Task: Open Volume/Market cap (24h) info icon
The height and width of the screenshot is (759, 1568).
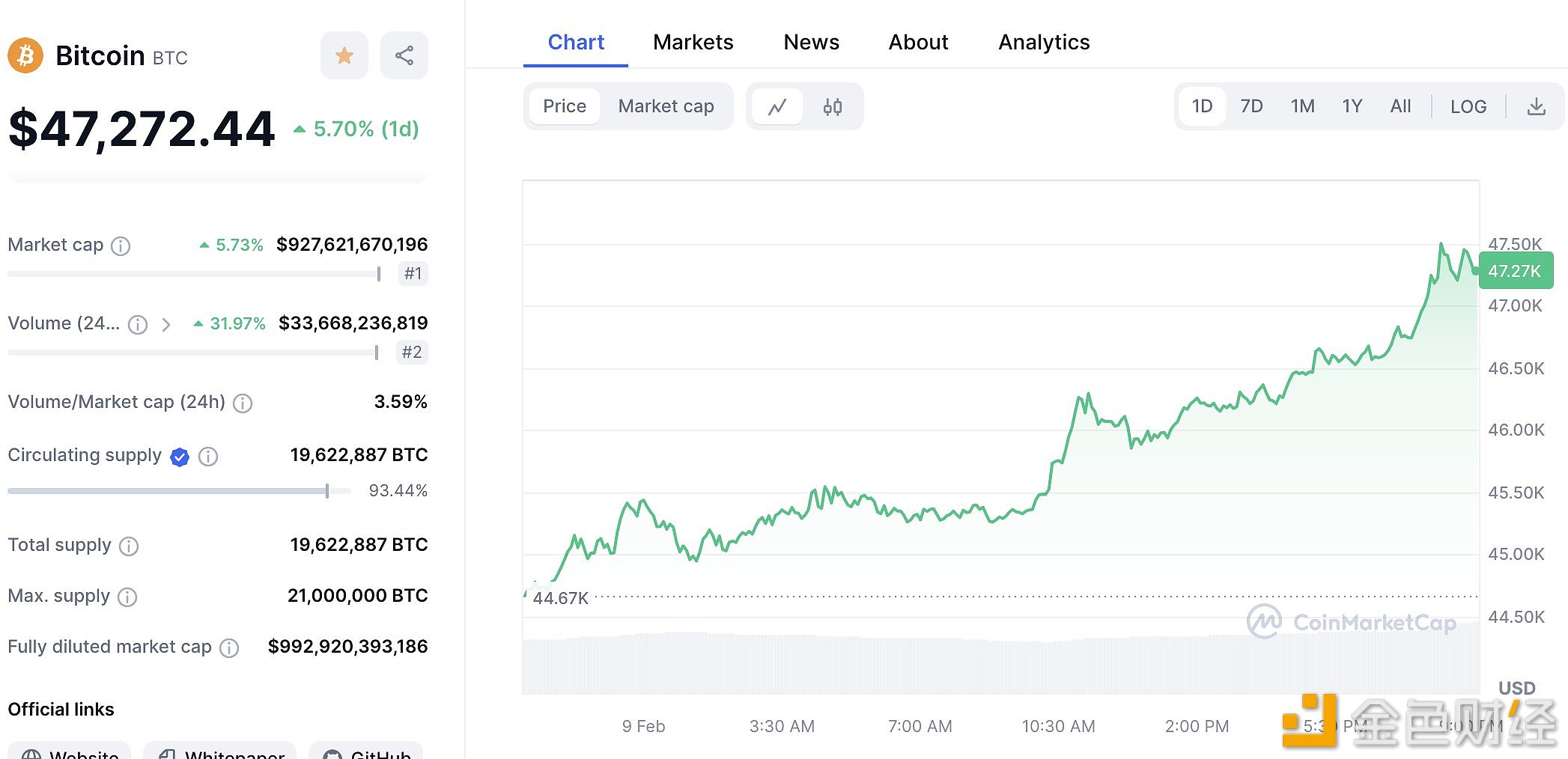Action: (x=243, y=403)
